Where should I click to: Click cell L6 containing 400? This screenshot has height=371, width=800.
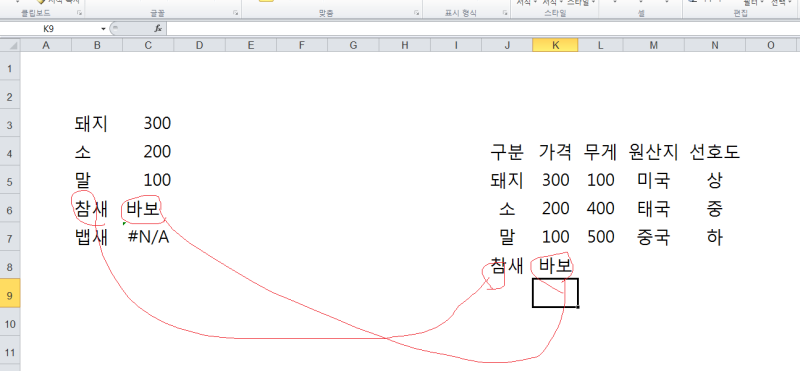601,208
